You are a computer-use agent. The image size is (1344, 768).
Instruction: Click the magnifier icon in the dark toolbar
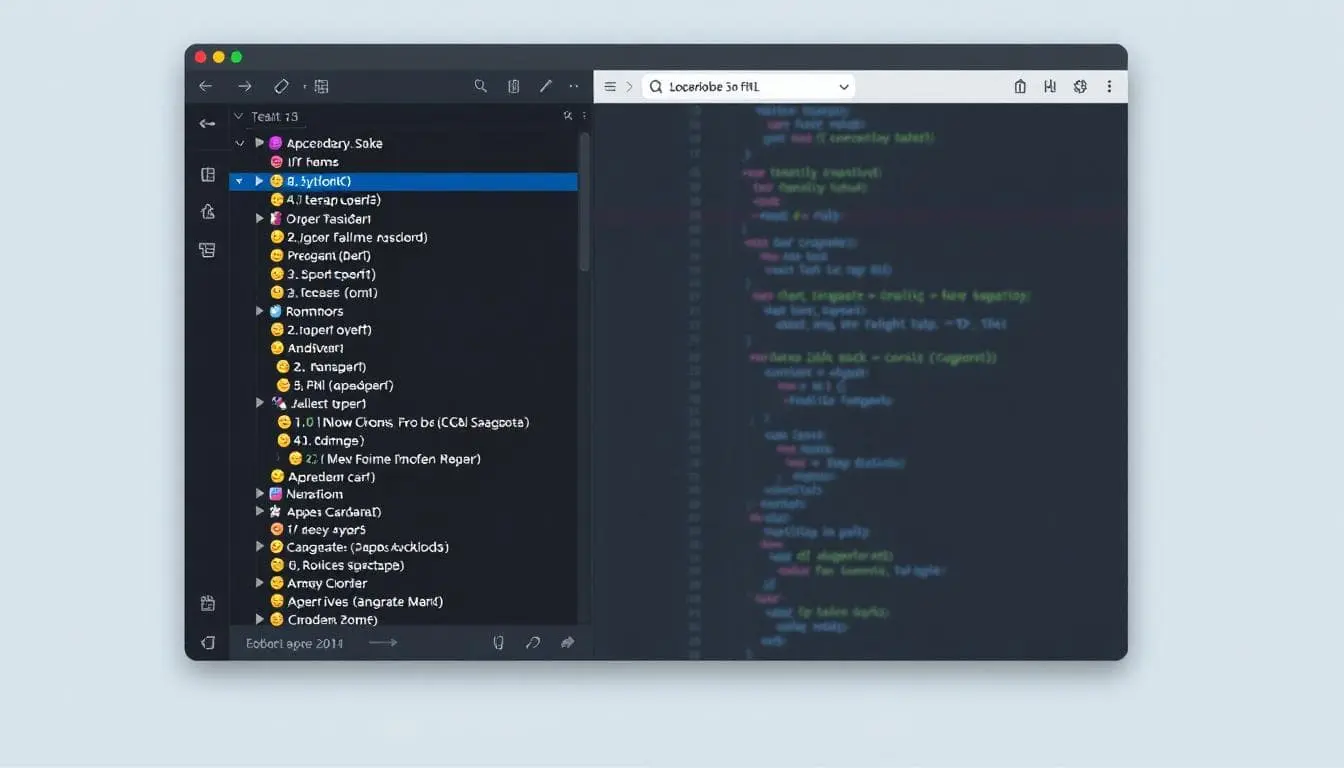coord(481,86)
